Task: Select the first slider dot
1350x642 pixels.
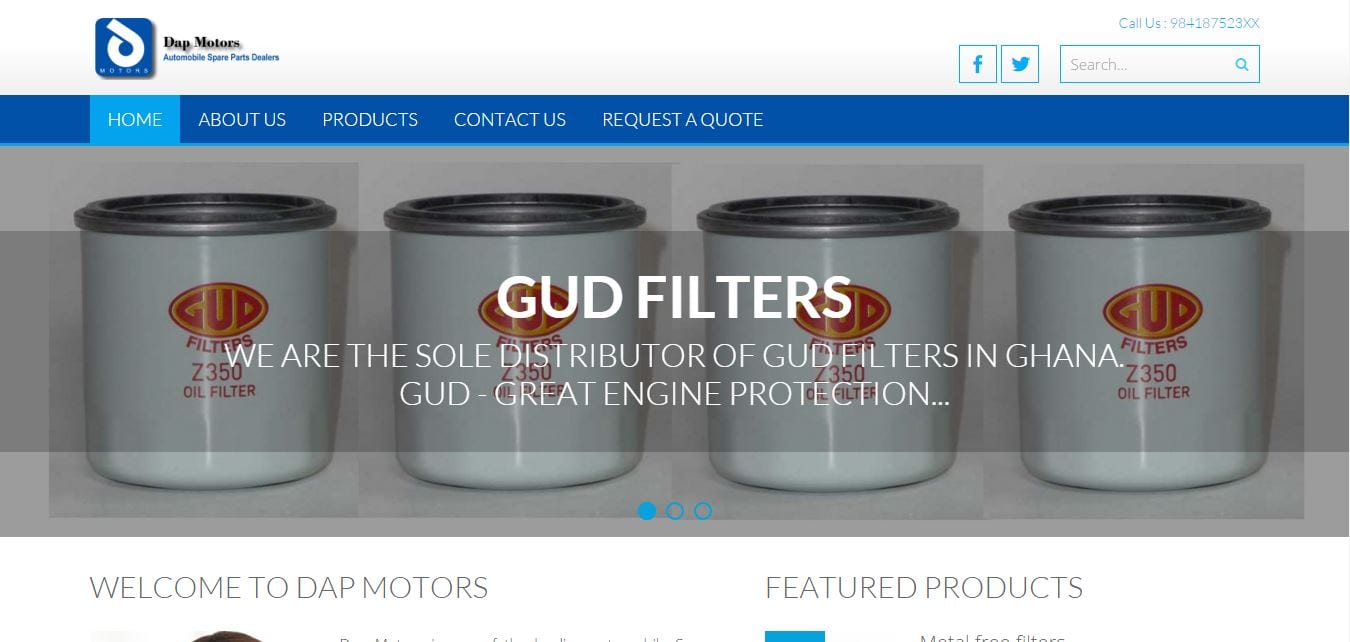Action: click(647, 511)
